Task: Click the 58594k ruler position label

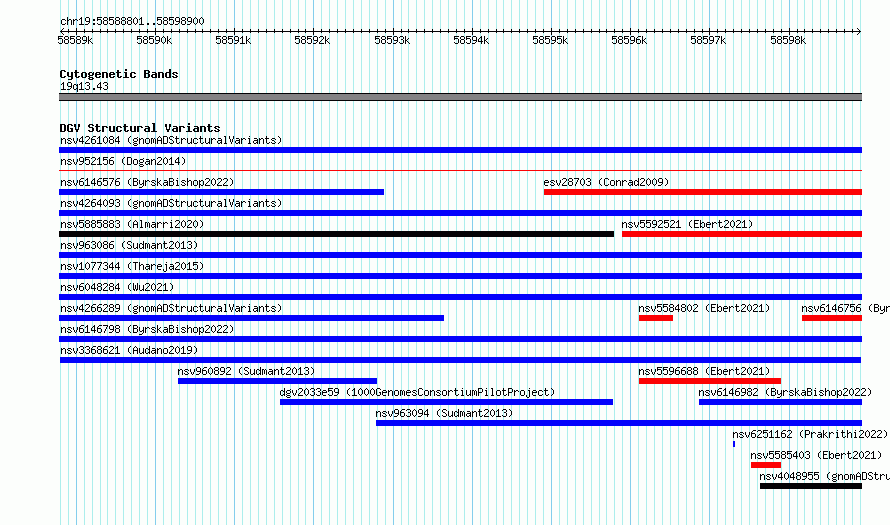Action: 471,40
